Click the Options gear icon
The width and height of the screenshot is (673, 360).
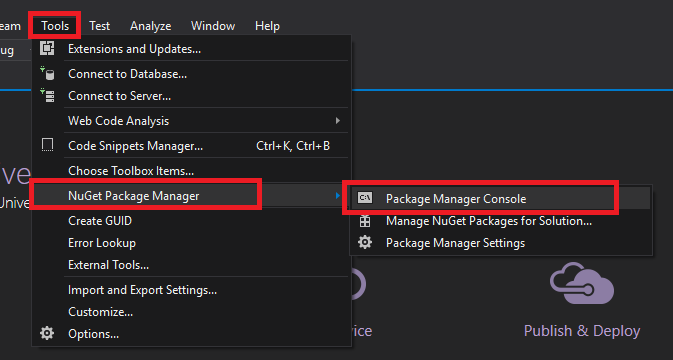pos(47,333)
